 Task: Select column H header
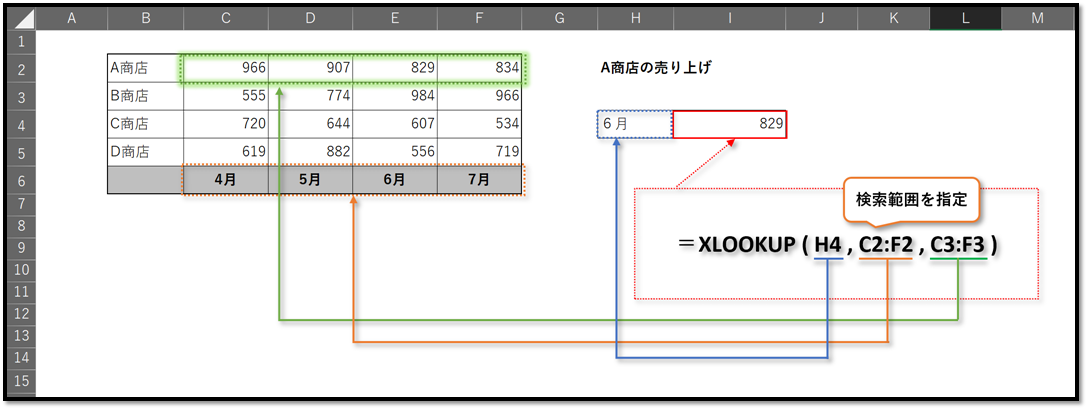[x=635, y=19]
